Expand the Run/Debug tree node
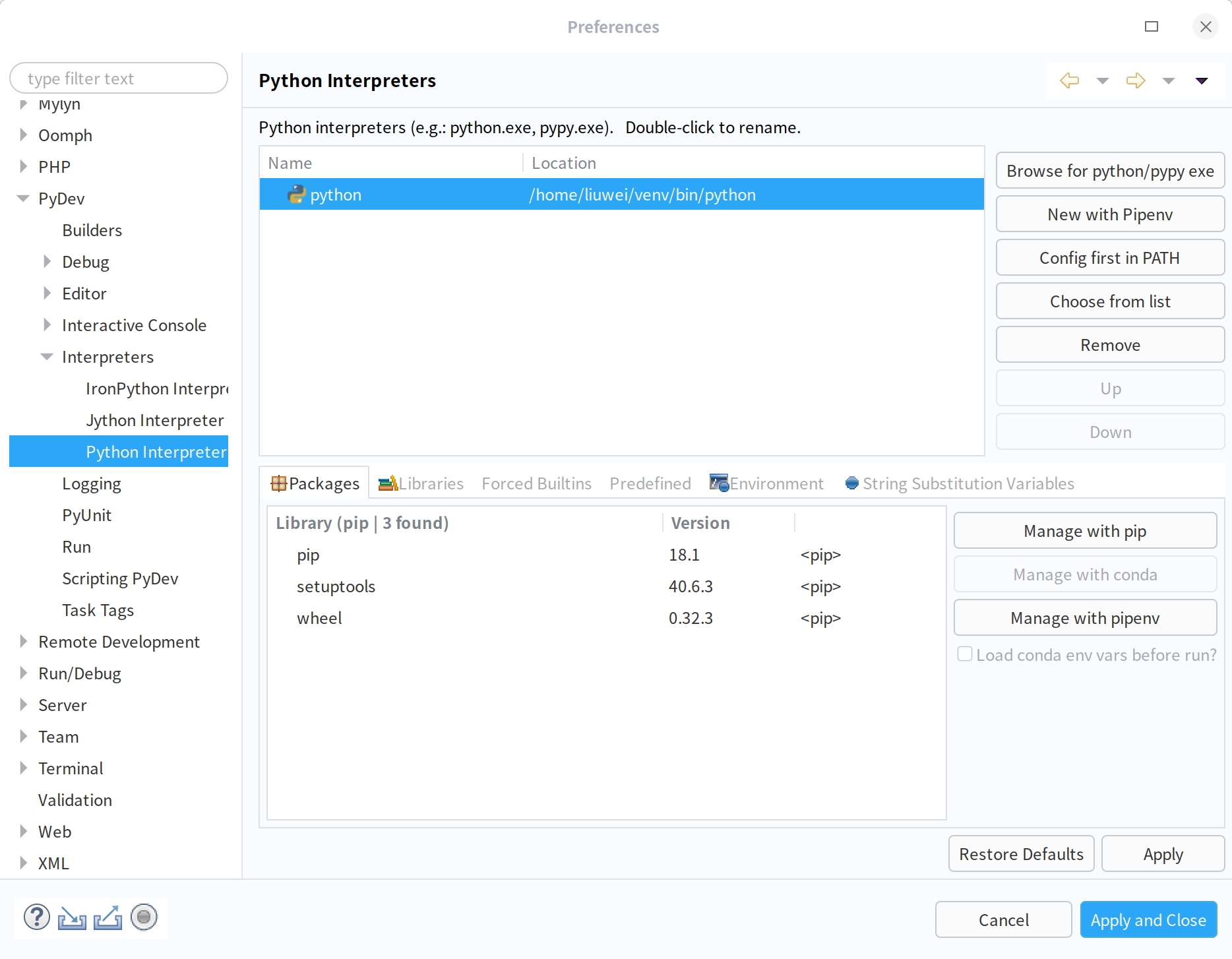The width and height of the screenshot is (1232, 959). tap(24, 673)
